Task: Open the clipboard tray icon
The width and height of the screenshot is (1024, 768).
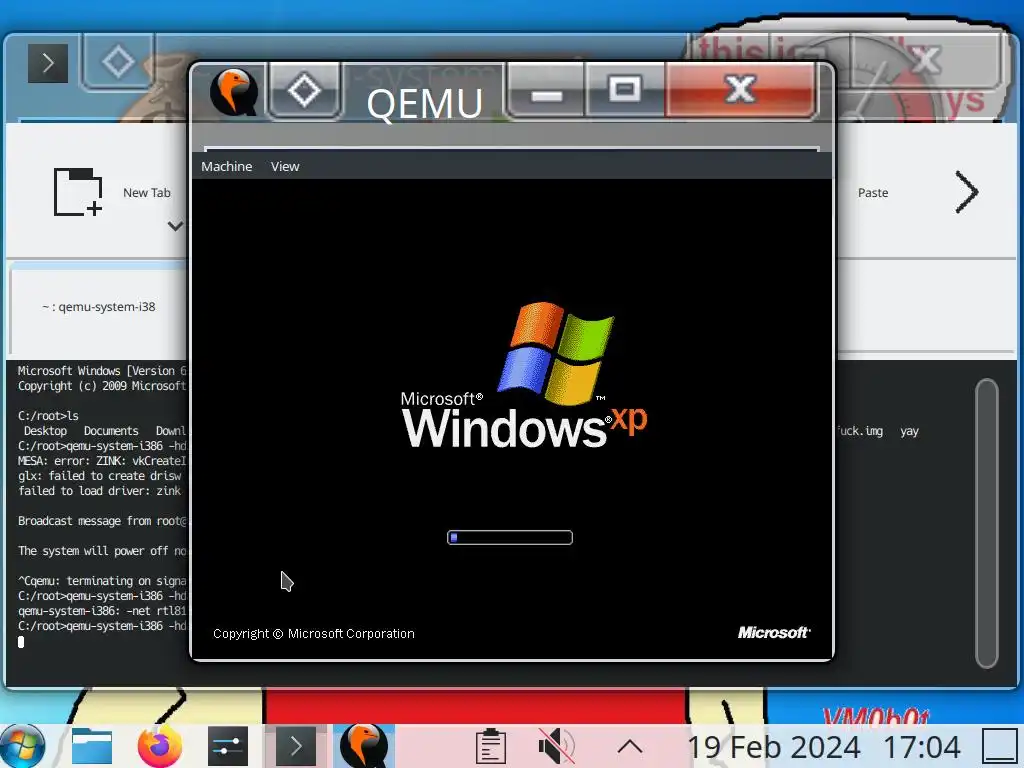Action: 490,746
